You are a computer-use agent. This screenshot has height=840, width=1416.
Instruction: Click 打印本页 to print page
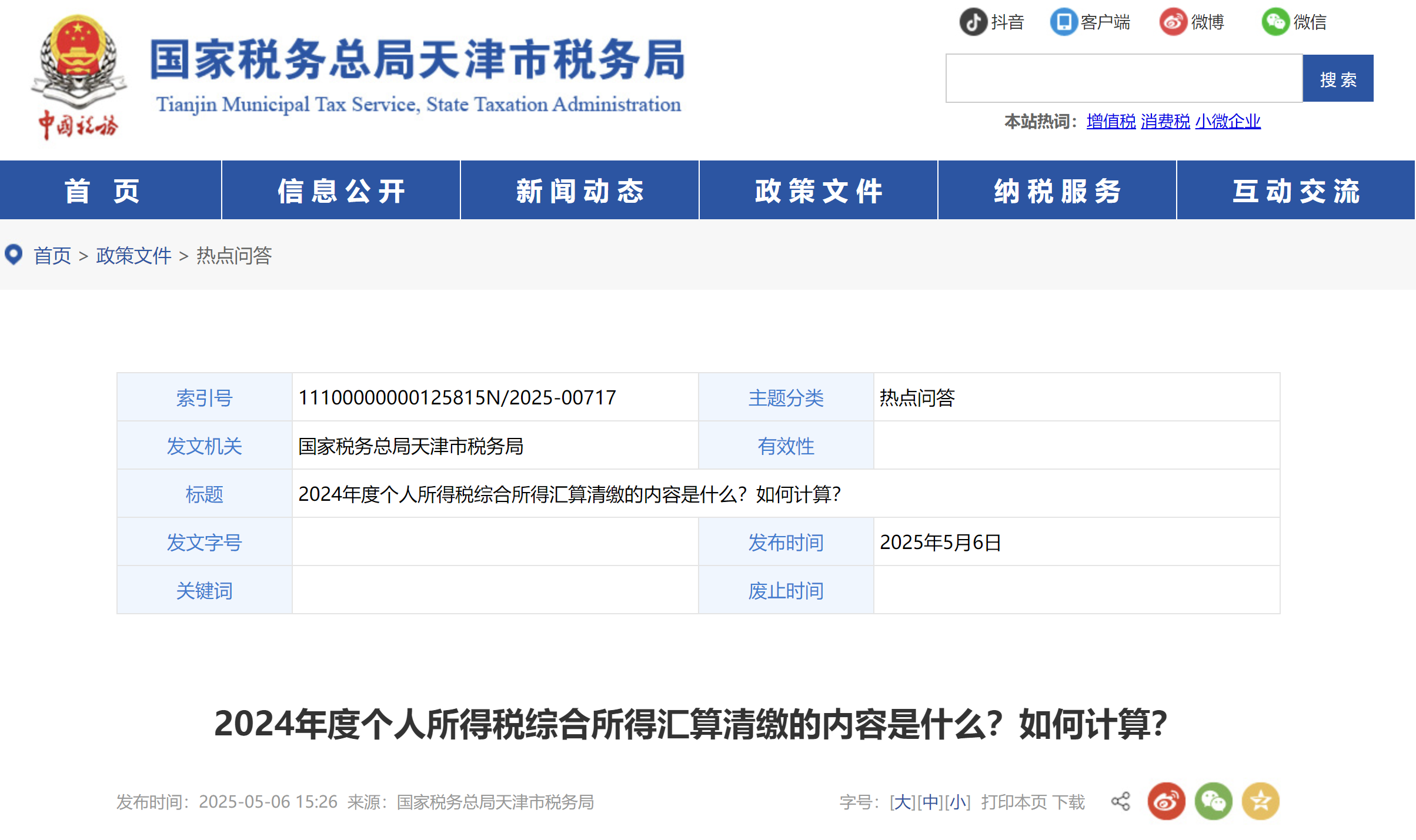[x=1014, y=802]
